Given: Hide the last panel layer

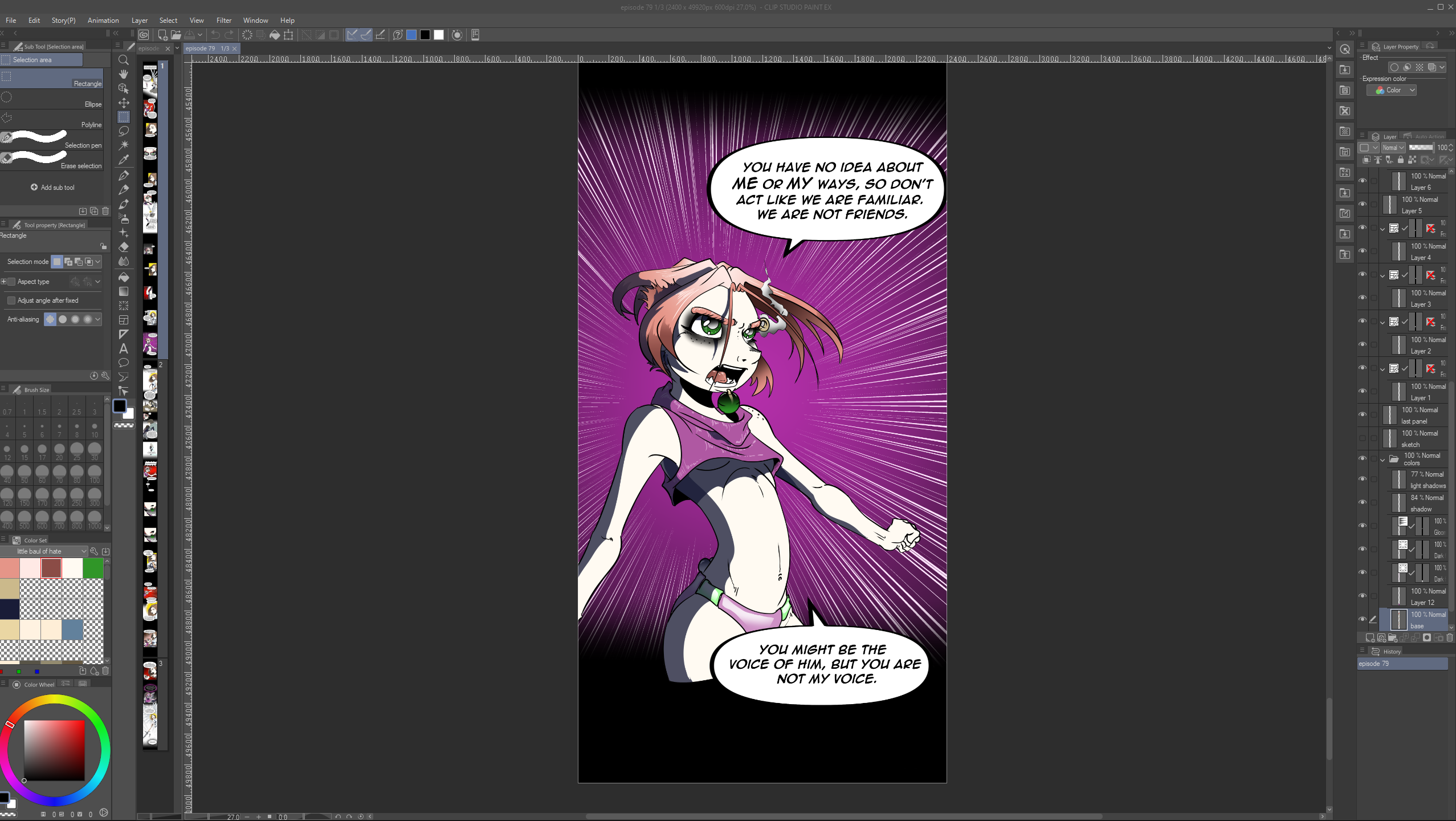Looking at the screenshot, I should tap(1363, 414).
